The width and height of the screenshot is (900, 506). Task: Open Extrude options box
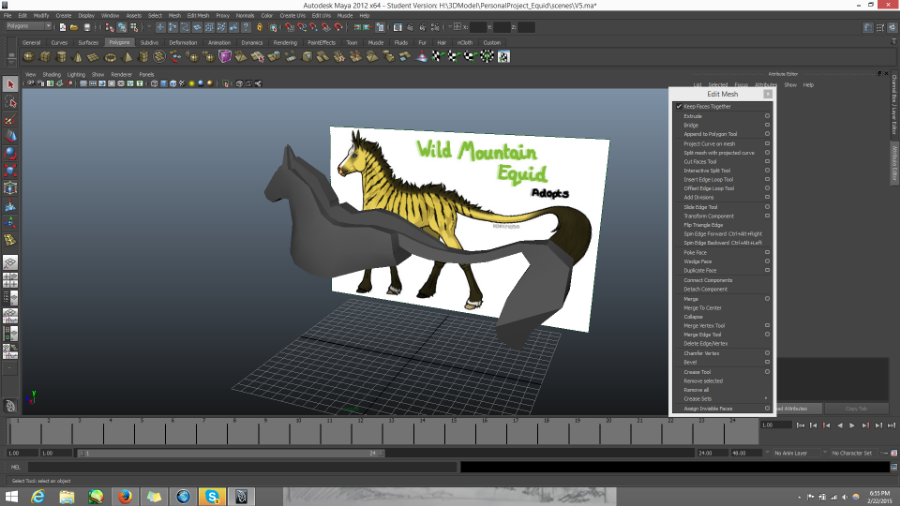point(767,116)
